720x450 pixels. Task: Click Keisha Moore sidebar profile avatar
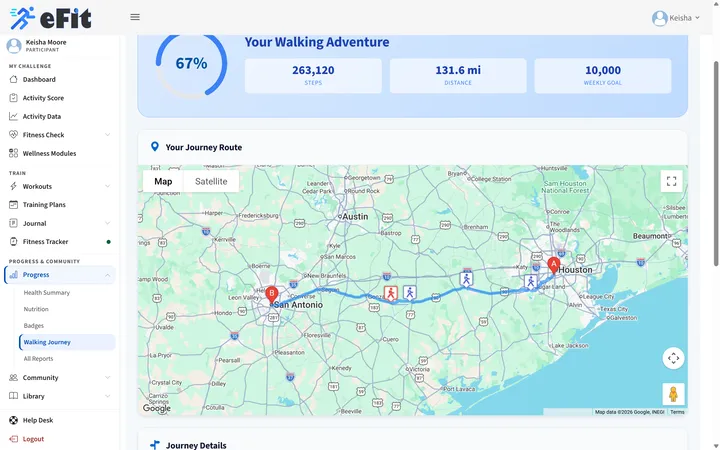pyautogui.click(x=14, y=45)
